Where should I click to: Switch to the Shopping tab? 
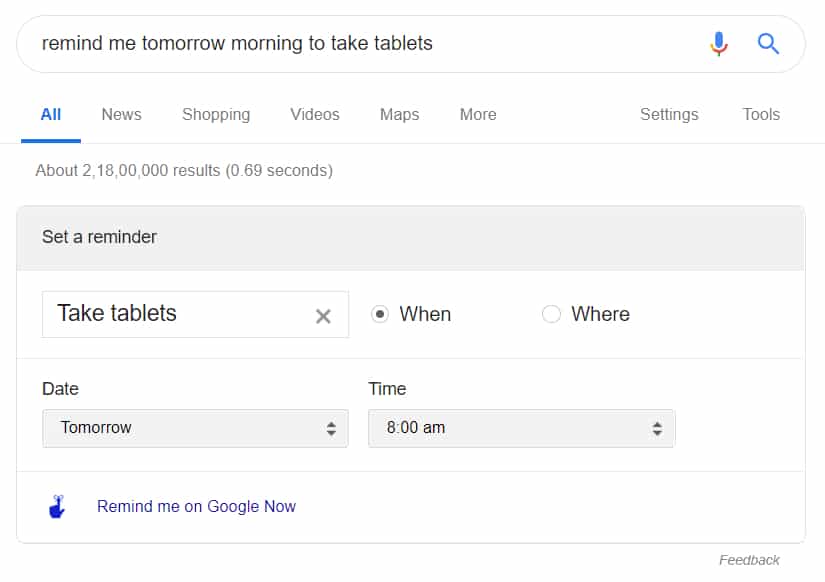point(216,115)
